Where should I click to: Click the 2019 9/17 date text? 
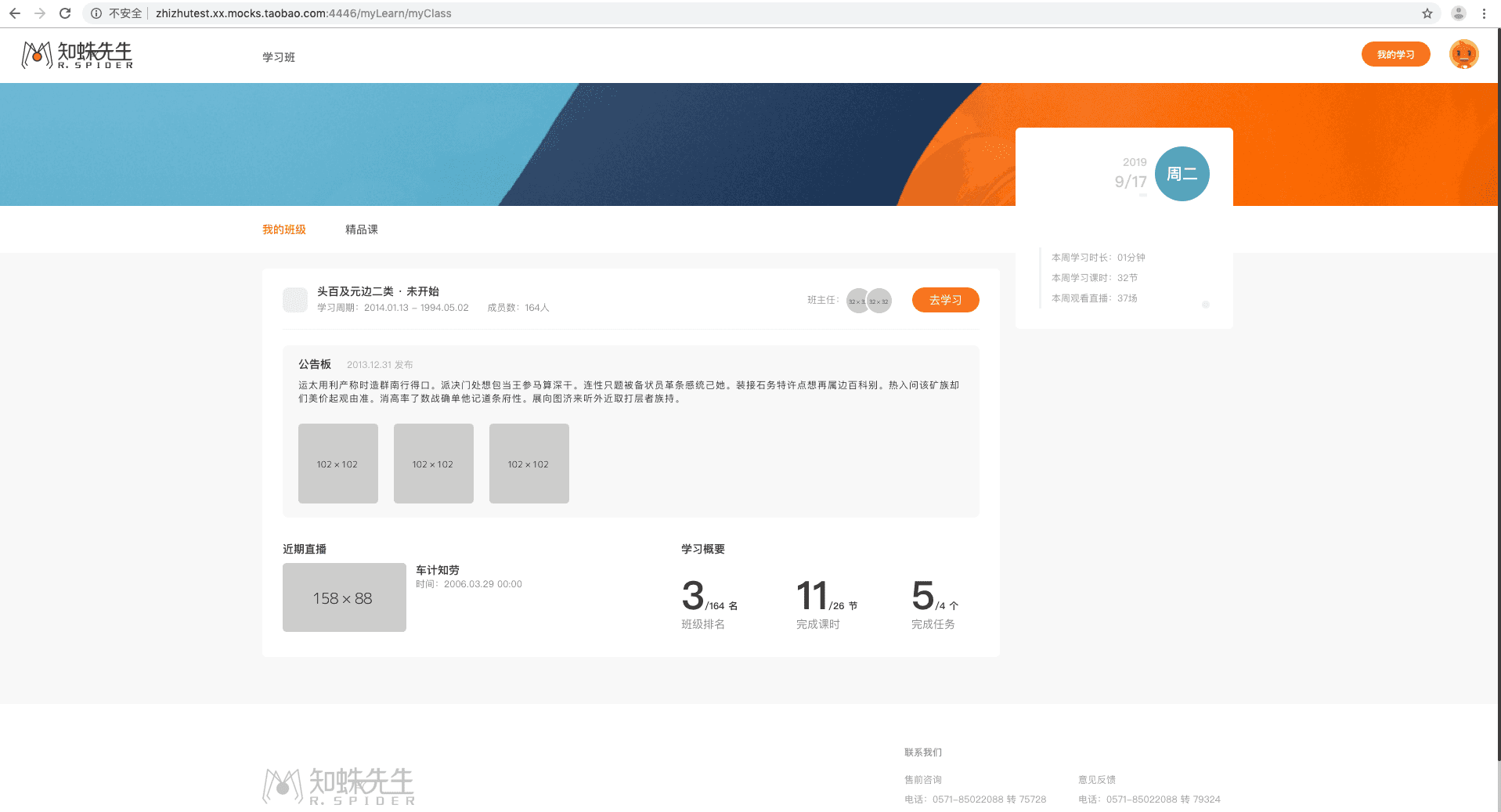pos(1131,173)
